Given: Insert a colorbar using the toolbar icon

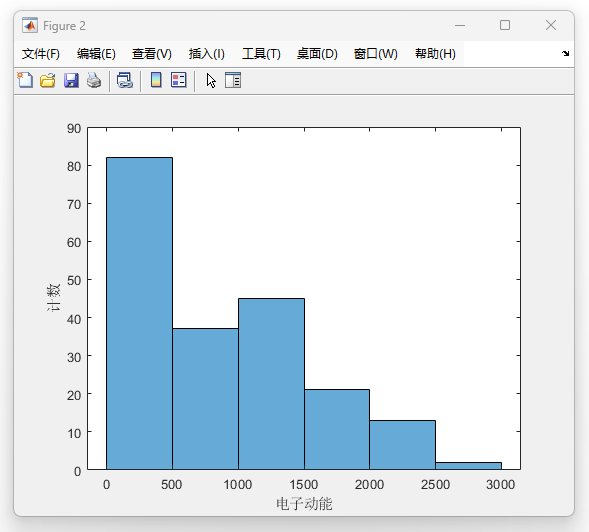Looking at the screenshot, I should click(x=156, y=80).
